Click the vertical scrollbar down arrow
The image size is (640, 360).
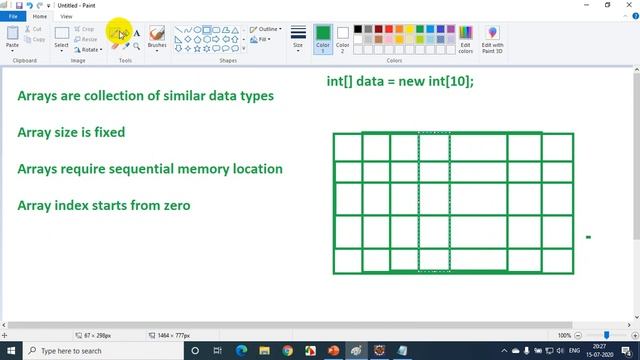(x=636, y=317)
